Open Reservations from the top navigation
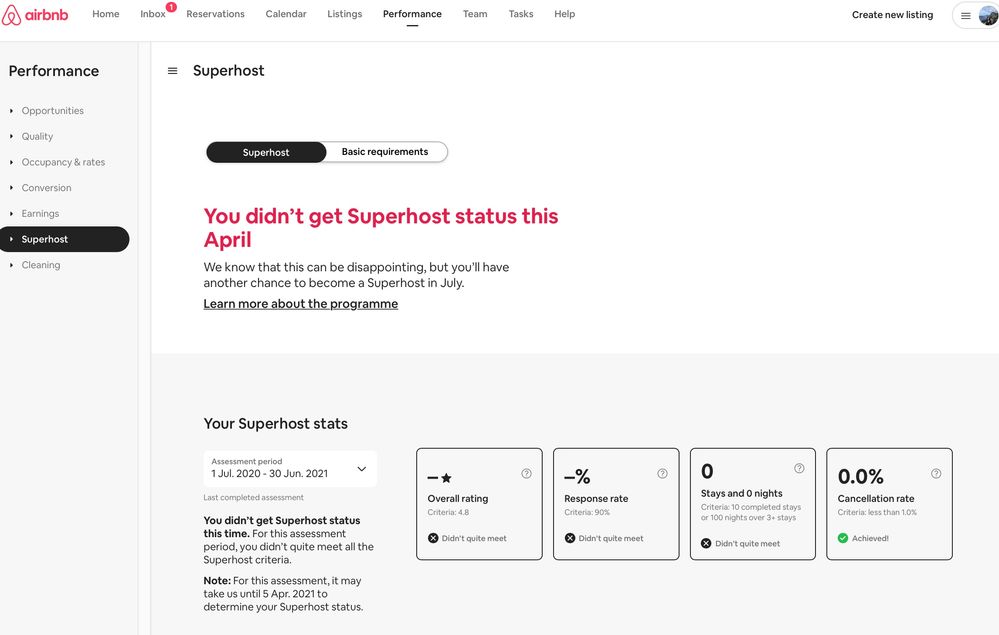 click(215, 13)
